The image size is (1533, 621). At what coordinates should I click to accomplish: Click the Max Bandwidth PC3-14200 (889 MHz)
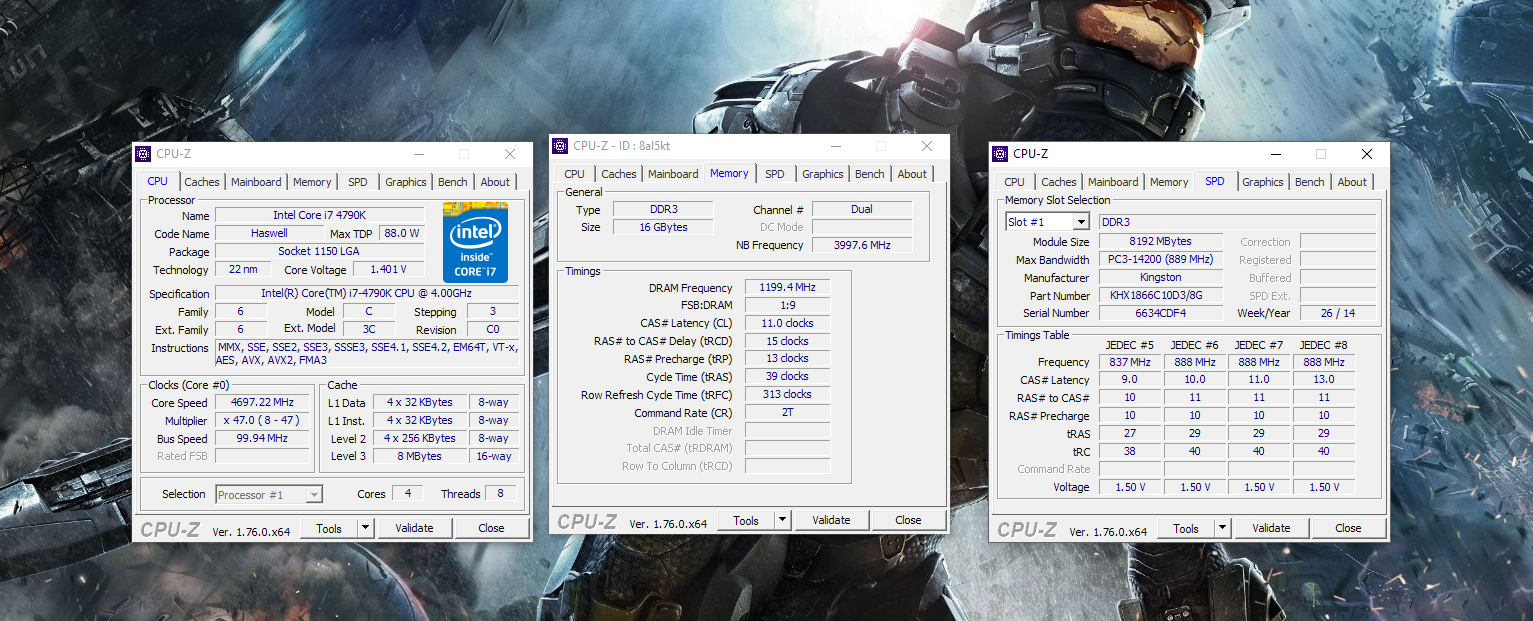point(1161,260)
